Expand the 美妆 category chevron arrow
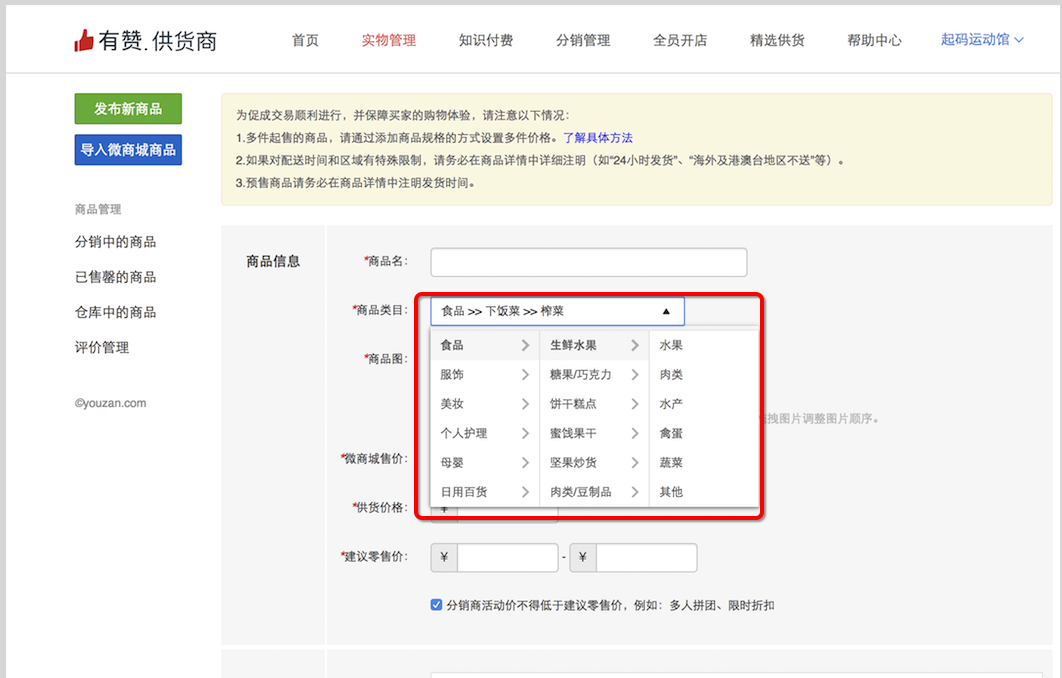The width and height of the screenshot is (1062, 678). coord(525,404)
